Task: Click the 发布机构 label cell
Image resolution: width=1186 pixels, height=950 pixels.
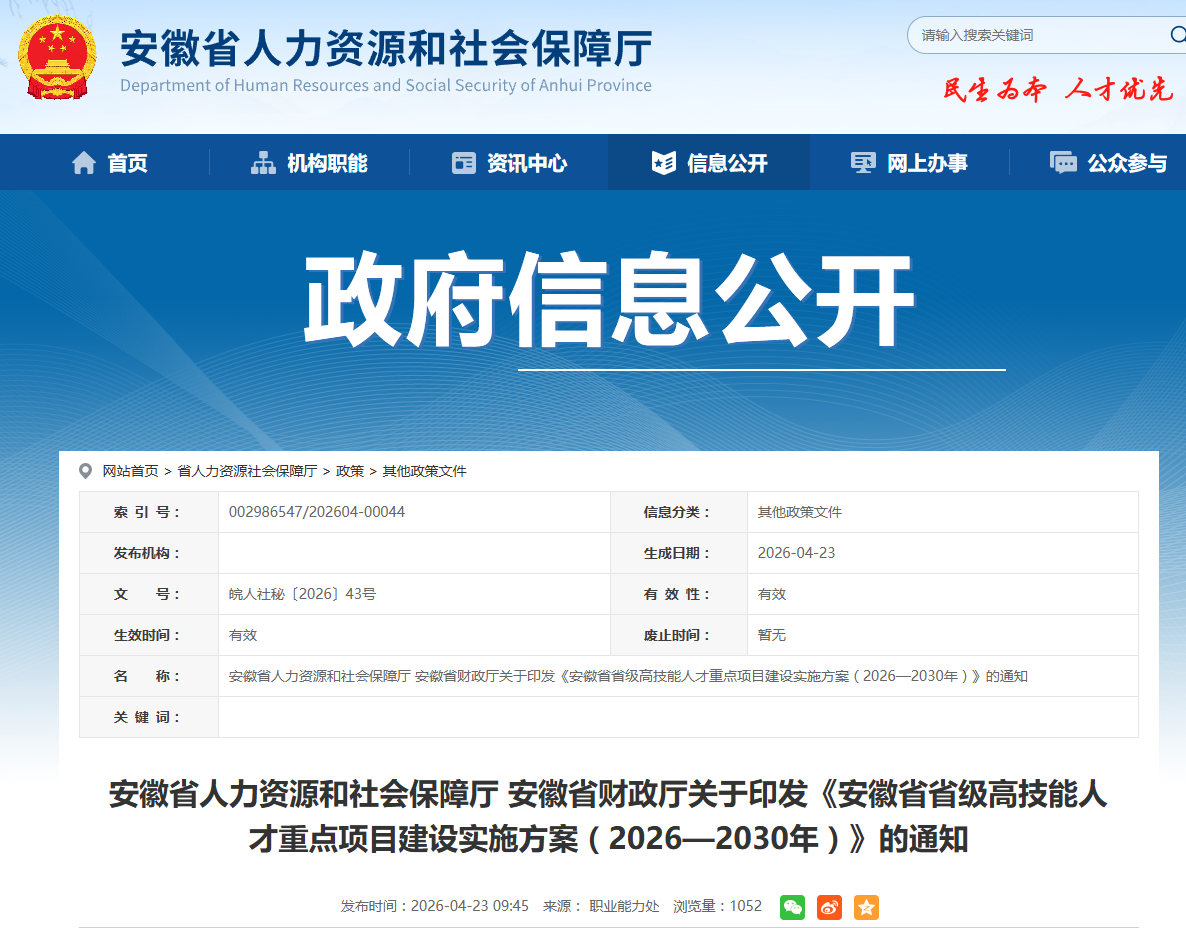Action: click(149, 553)
